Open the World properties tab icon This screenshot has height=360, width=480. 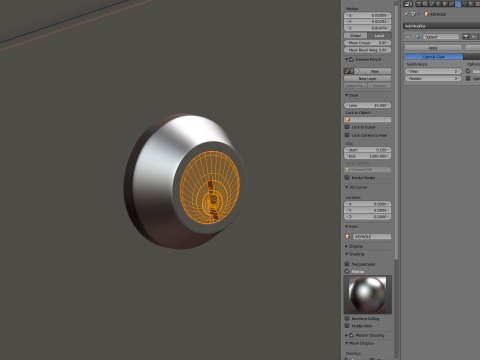tap(438, 4)
